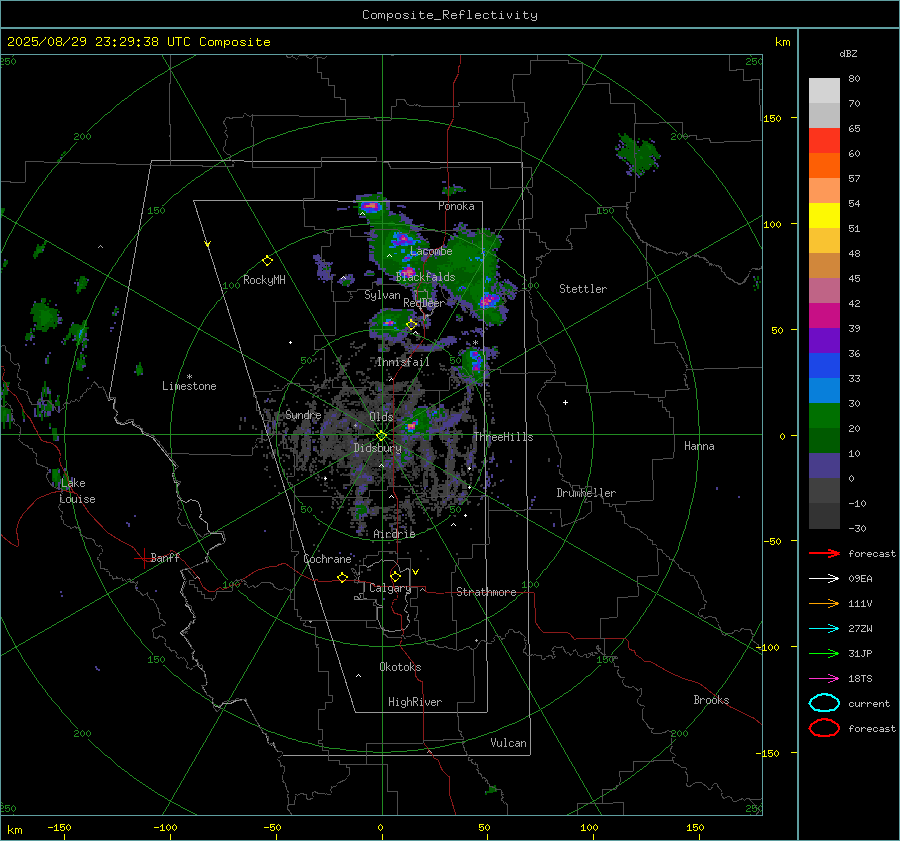This screenshot has width=900, height=841.
Task: Click the RedDeer city label
Action: pos(424,303)
